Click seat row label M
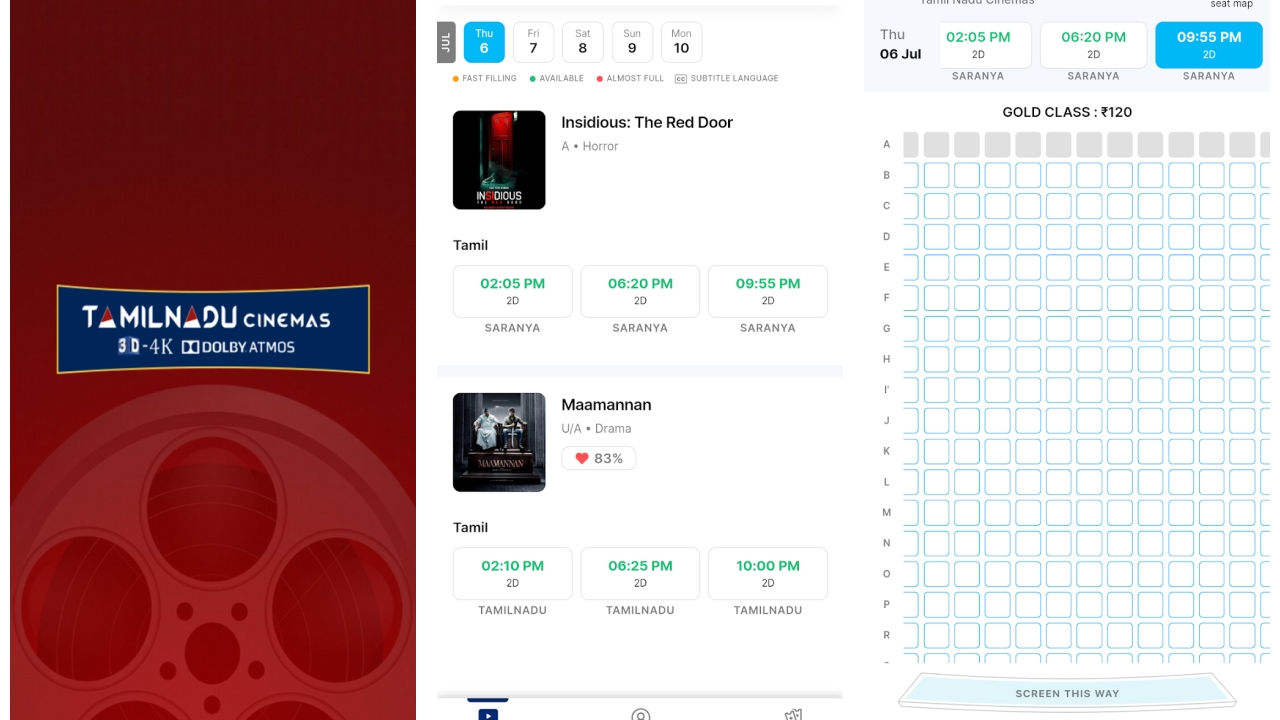This screenshot has width=1280, height=720. click(886, 512)
